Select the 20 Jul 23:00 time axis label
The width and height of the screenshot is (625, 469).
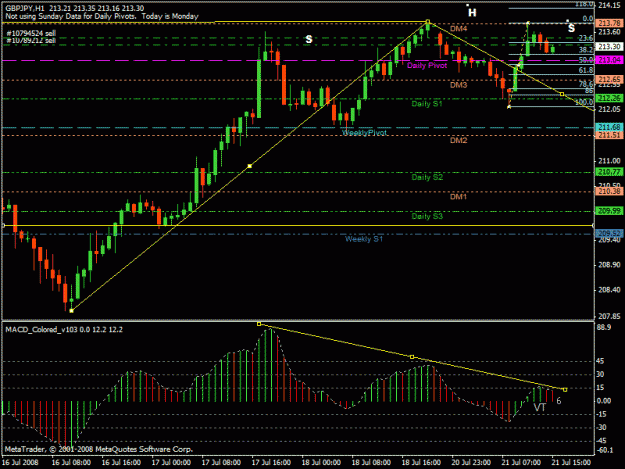(x=471, y=462)
